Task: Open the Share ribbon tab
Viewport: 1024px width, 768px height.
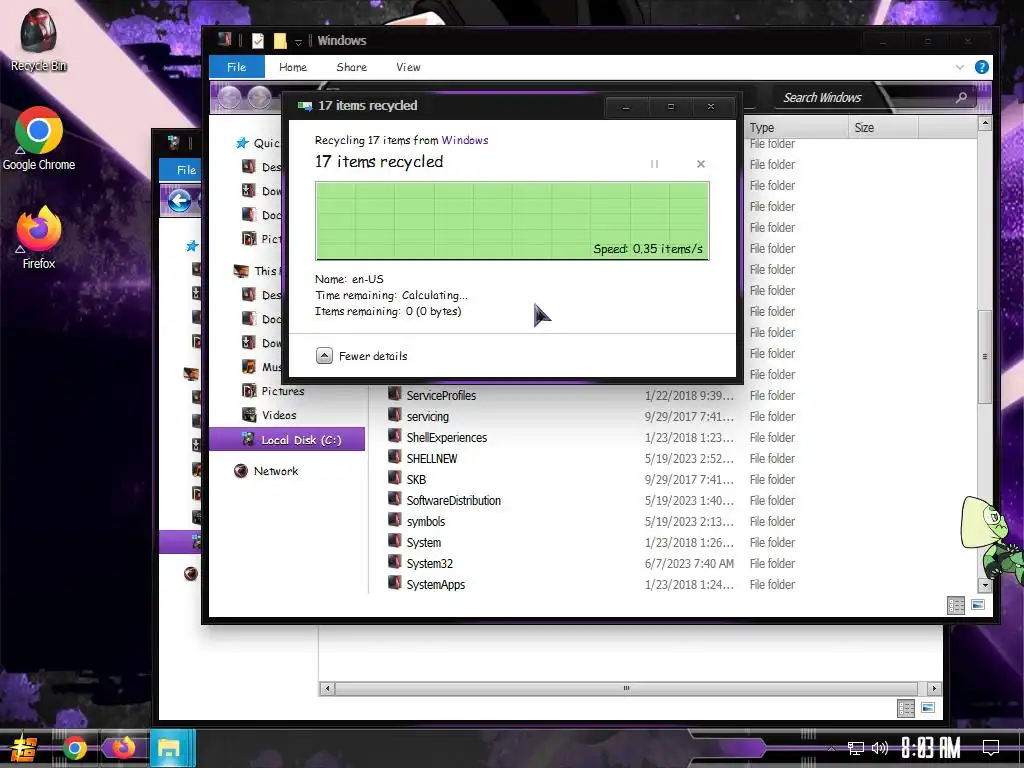Action: (x=351, y=67)
